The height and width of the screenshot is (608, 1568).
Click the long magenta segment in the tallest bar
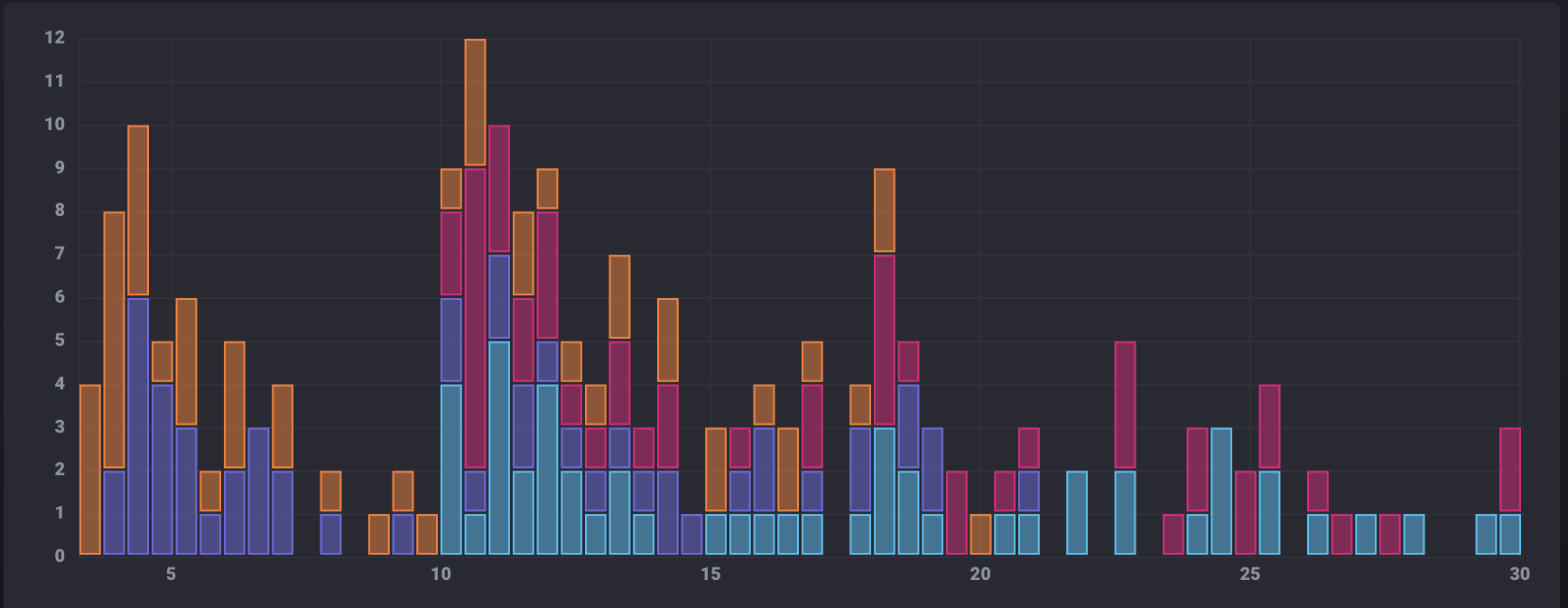pyautogui.click(x=475, y=318)
